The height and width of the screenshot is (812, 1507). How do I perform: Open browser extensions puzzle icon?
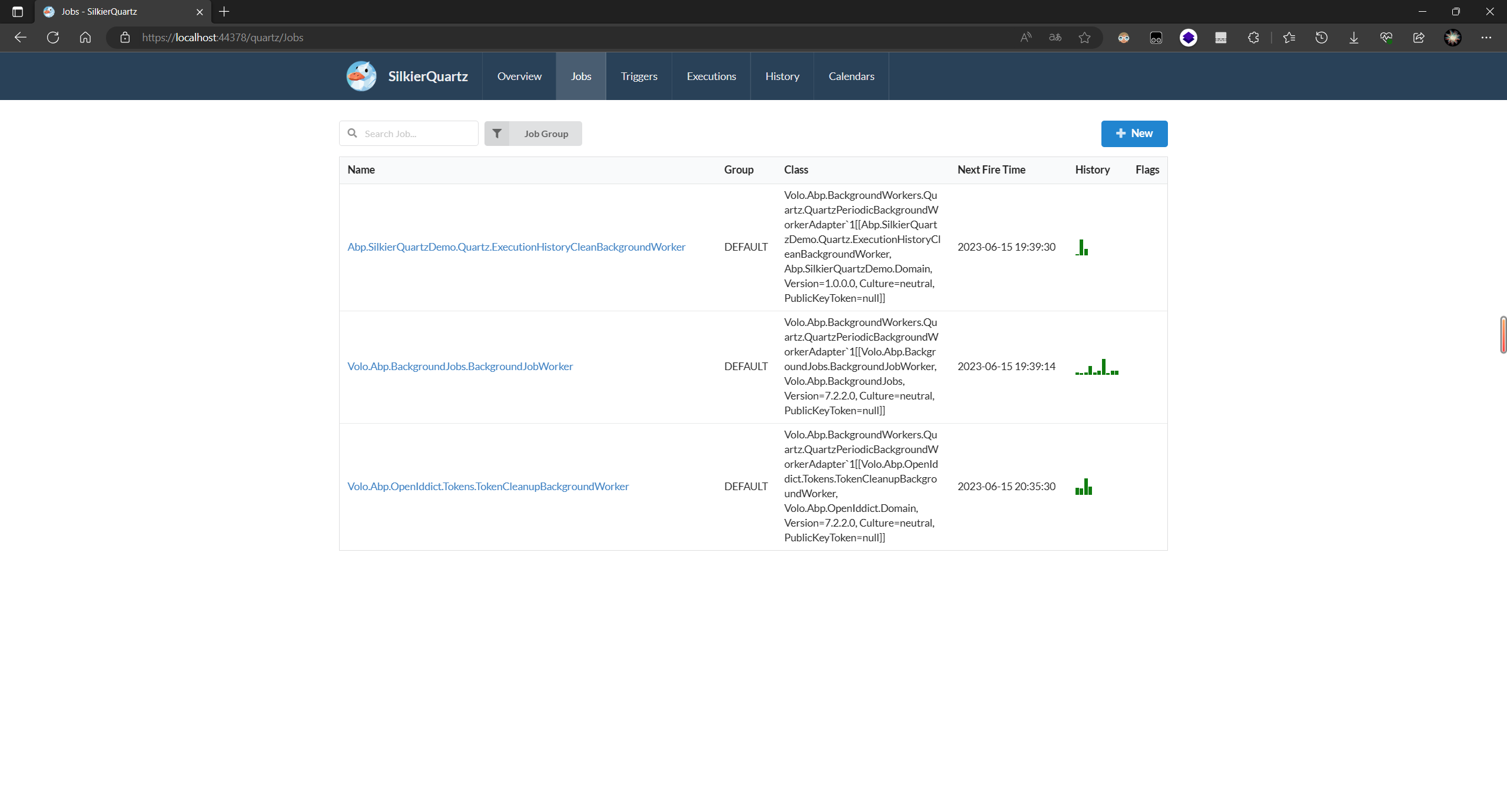1253,38
